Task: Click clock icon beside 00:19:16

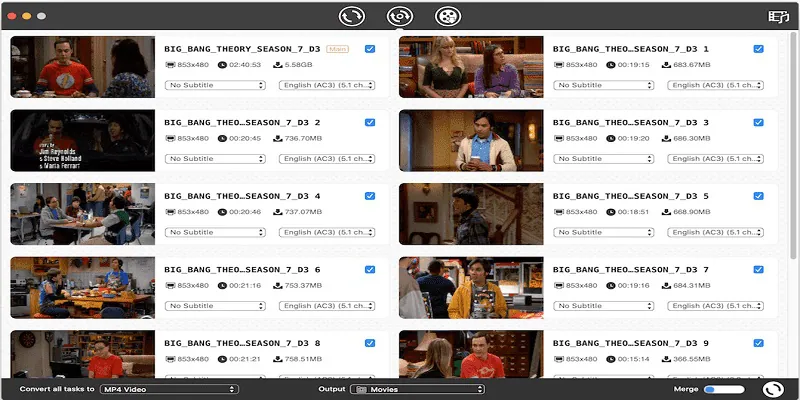Action: [x=610, y=285]
